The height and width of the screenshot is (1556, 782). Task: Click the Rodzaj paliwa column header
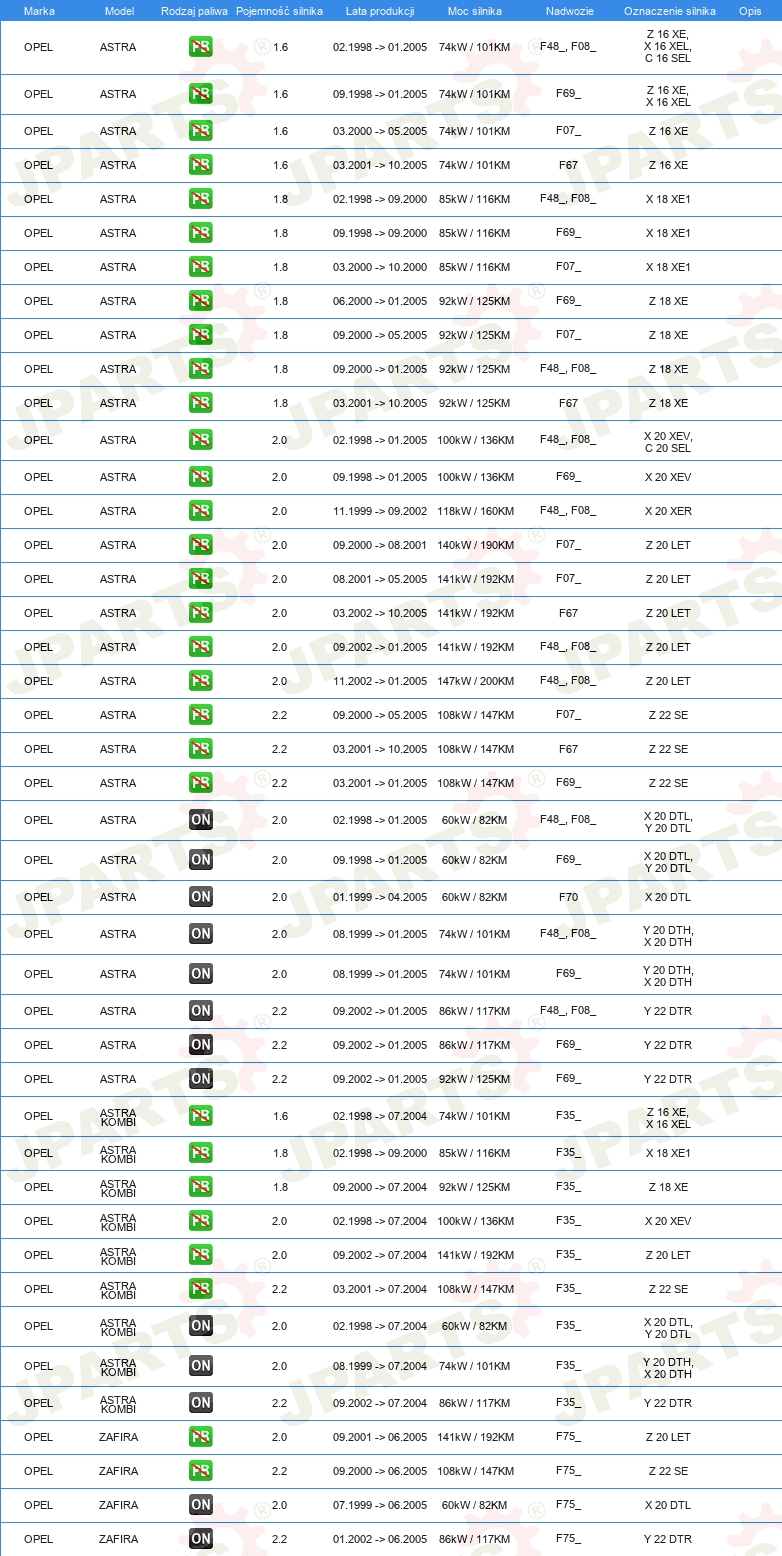point(195,10)
